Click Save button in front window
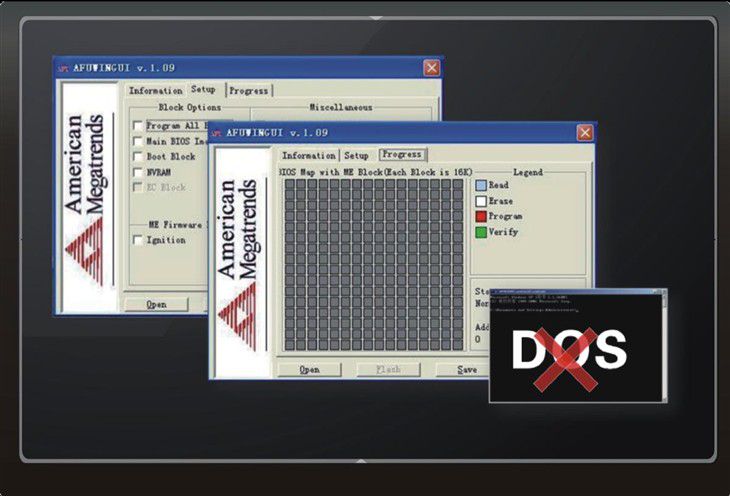This screenshot has width=730, height=496. (463, 369)
